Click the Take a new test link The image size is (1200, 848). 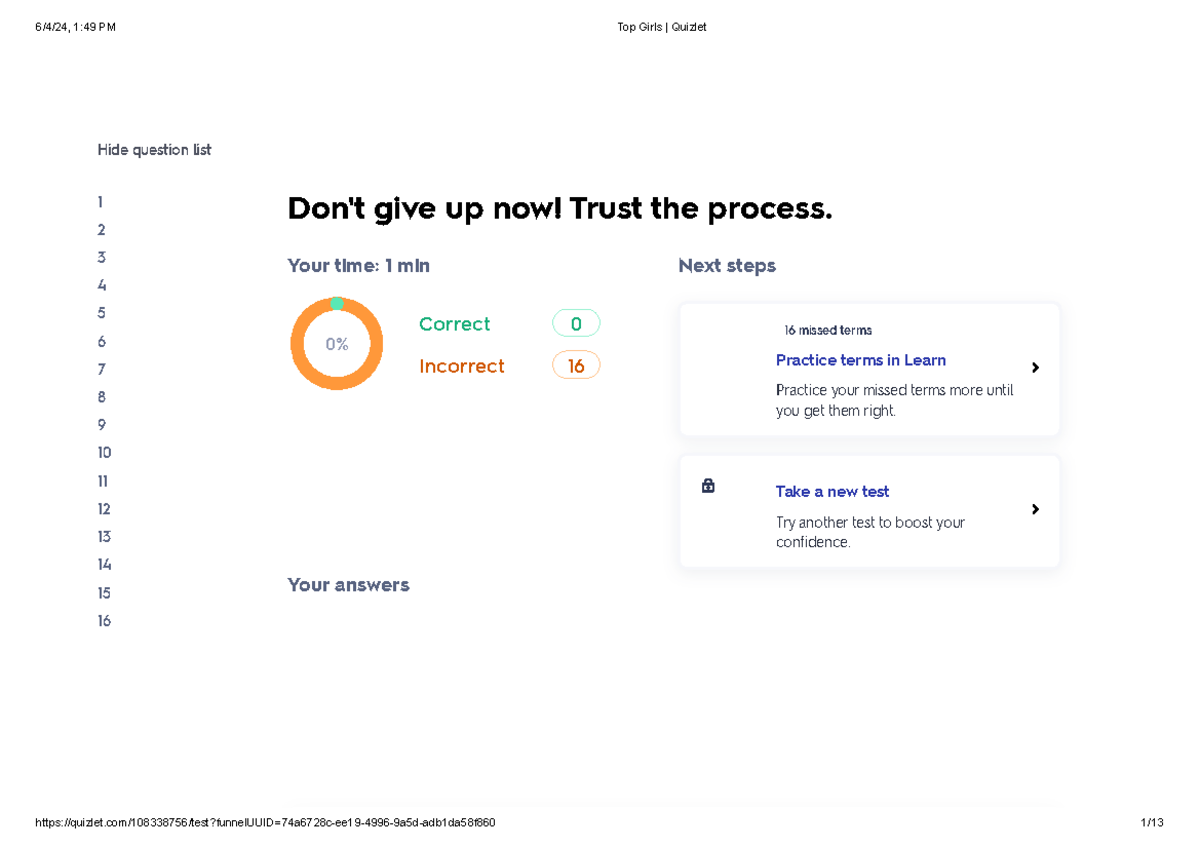[832, 491]
